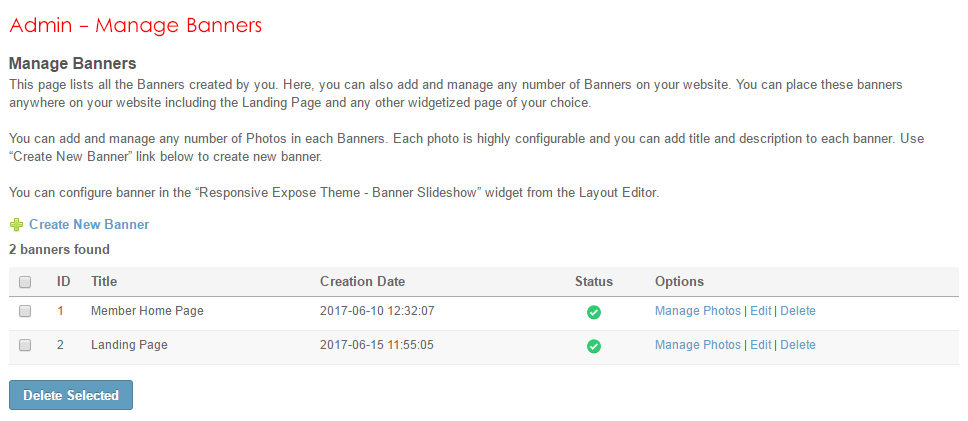Click the green plus Create New Banner icon
This screenshot has width=968, height=421.
tap(16, 225)
